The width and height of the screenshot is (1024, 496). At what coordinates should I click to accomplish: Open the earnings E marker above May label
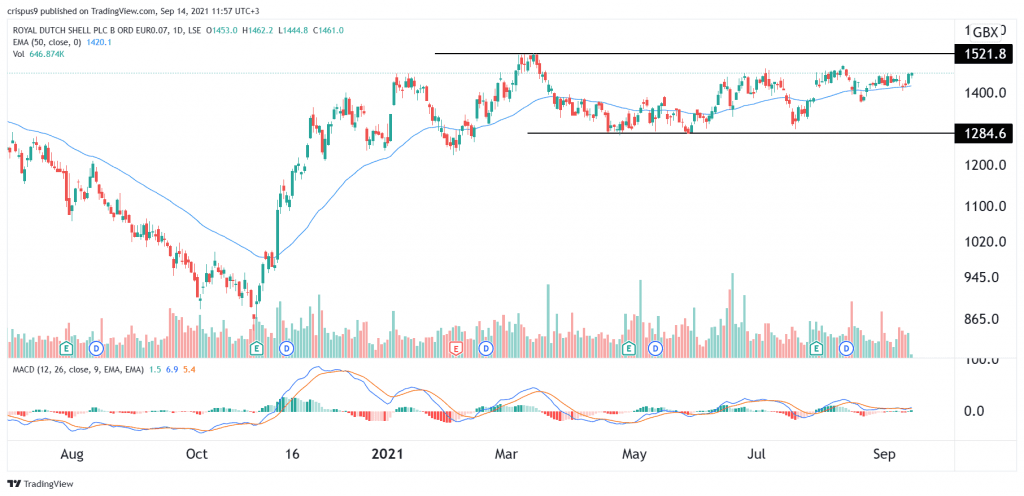click(x=628, y=349)
